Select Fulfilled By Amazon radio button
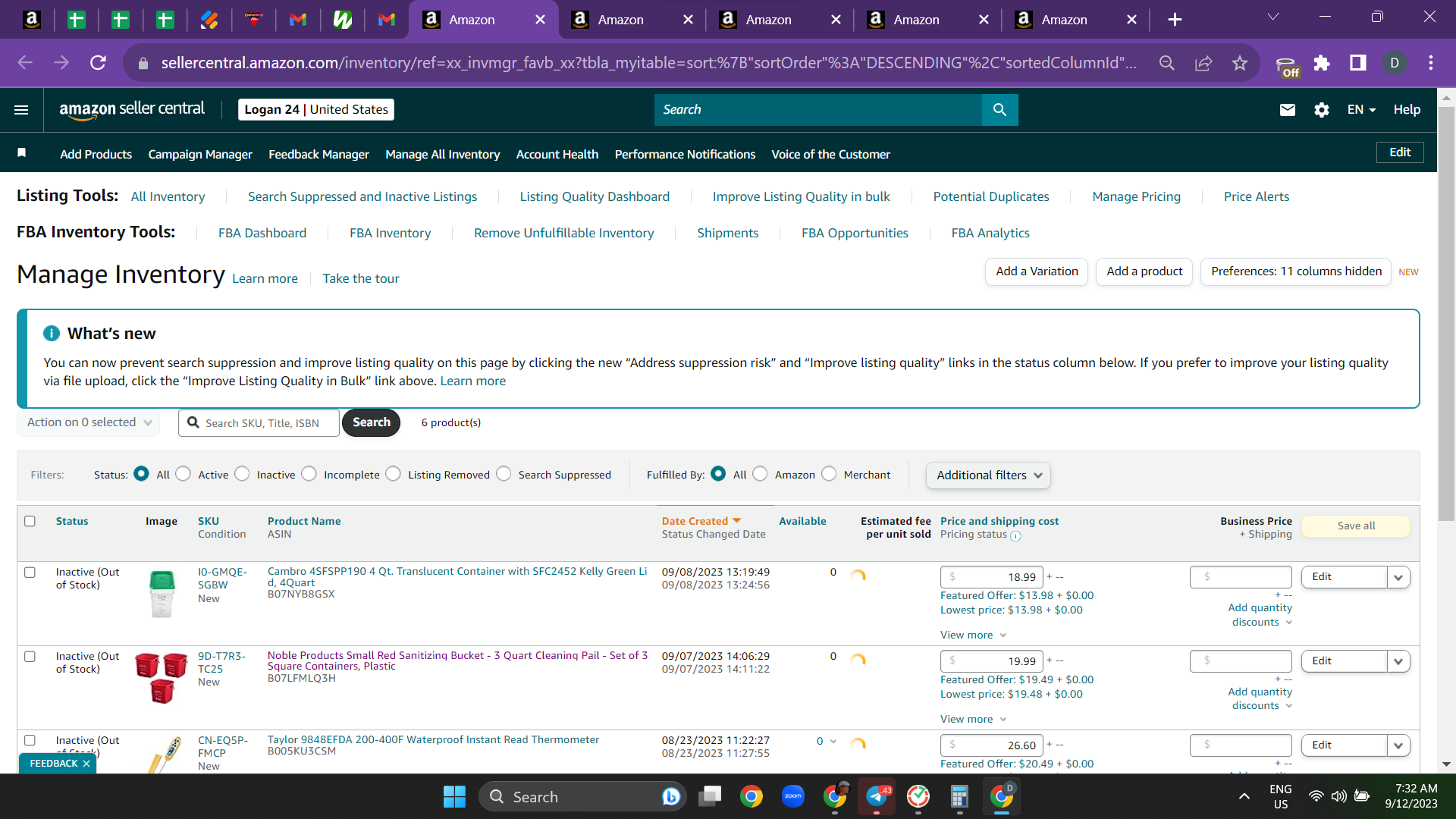This screenshot has height=819, width=1456. click(x=760, y=474)
